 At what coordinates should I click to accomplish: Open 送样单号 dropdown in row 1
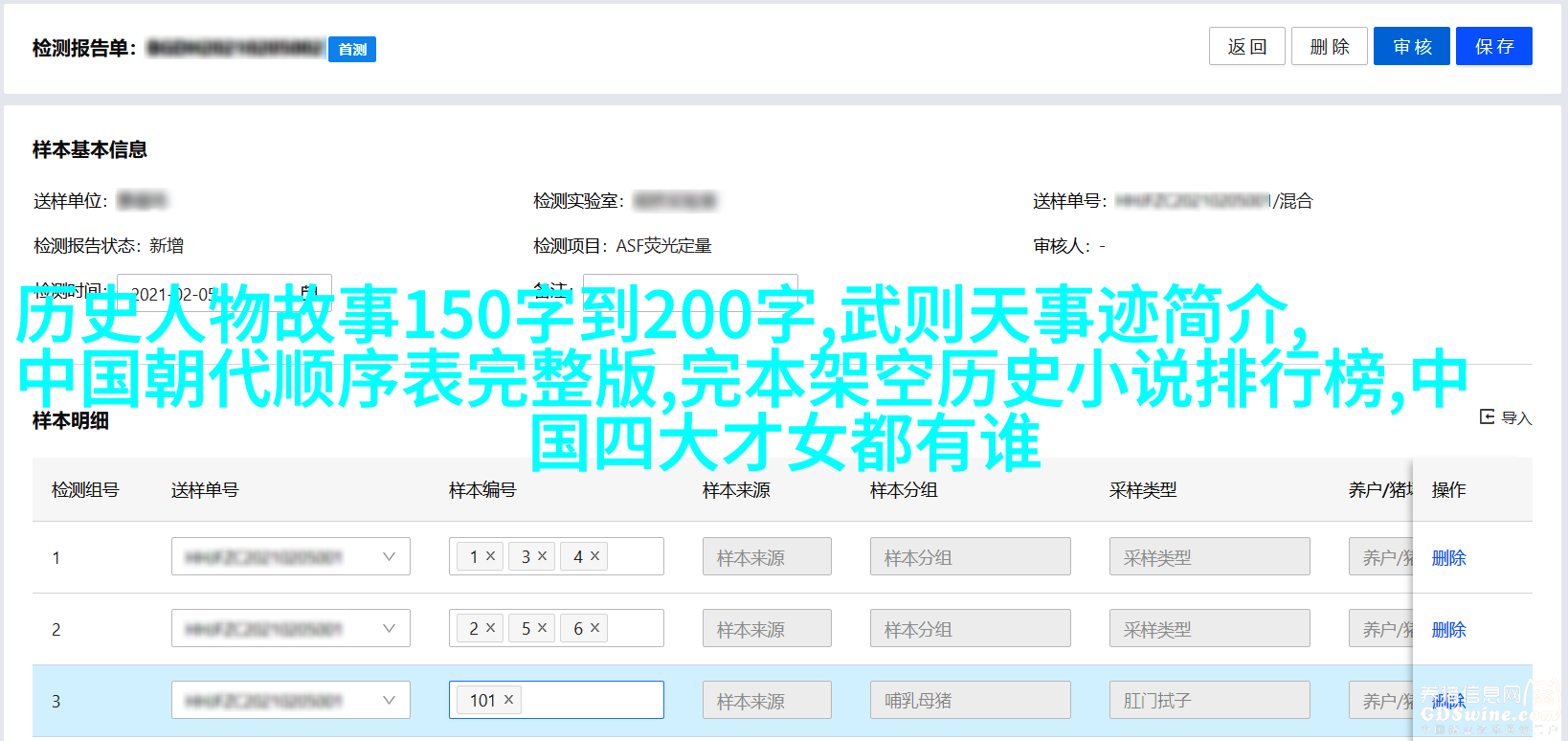(291, 556)
